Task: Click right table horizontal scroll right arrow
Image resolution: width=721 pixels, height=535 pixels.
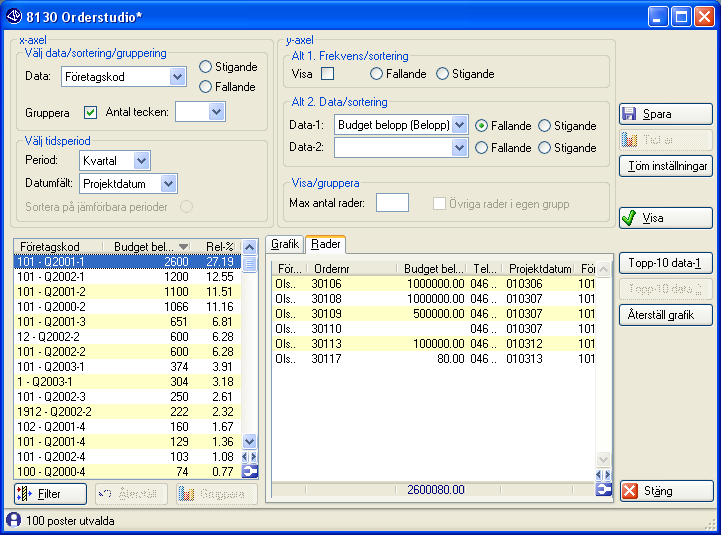Action: coord(607,475)
